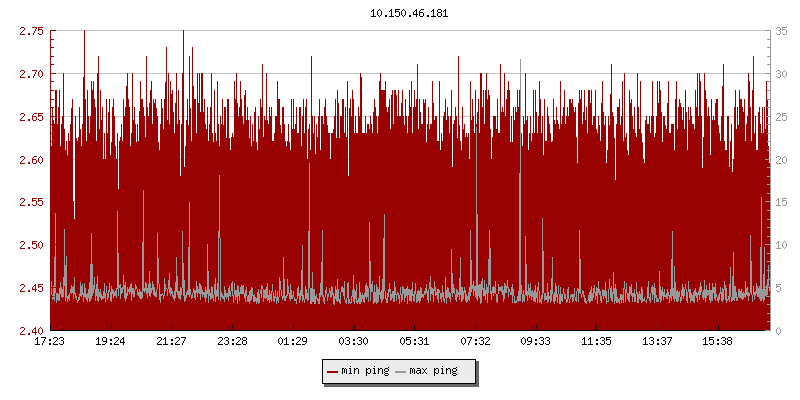Pick the 05:31 time axis label
The image size is (800, 400).
pyautogui.click(x=414, y=342)
